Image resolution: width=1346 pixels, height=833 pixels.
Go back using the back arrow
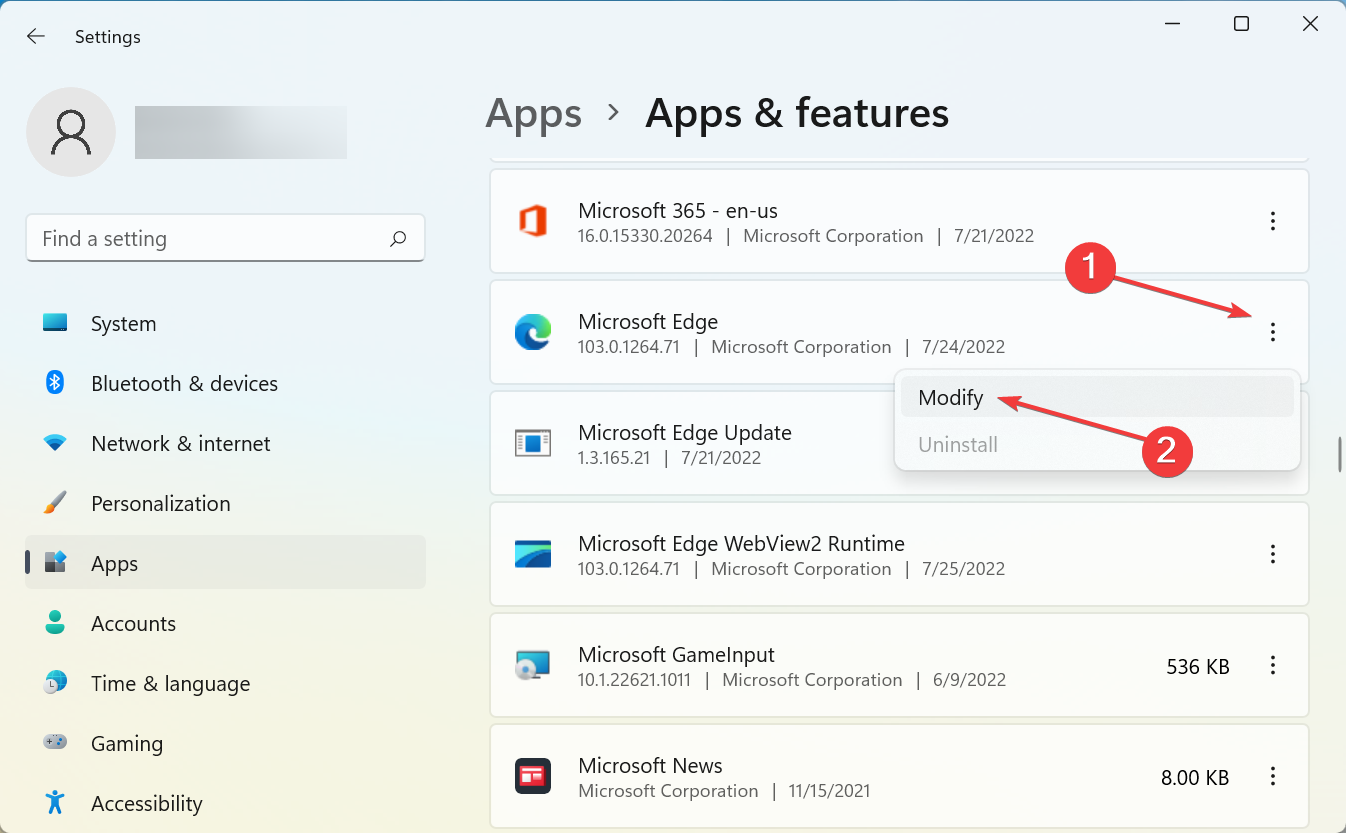coord(36,36)
